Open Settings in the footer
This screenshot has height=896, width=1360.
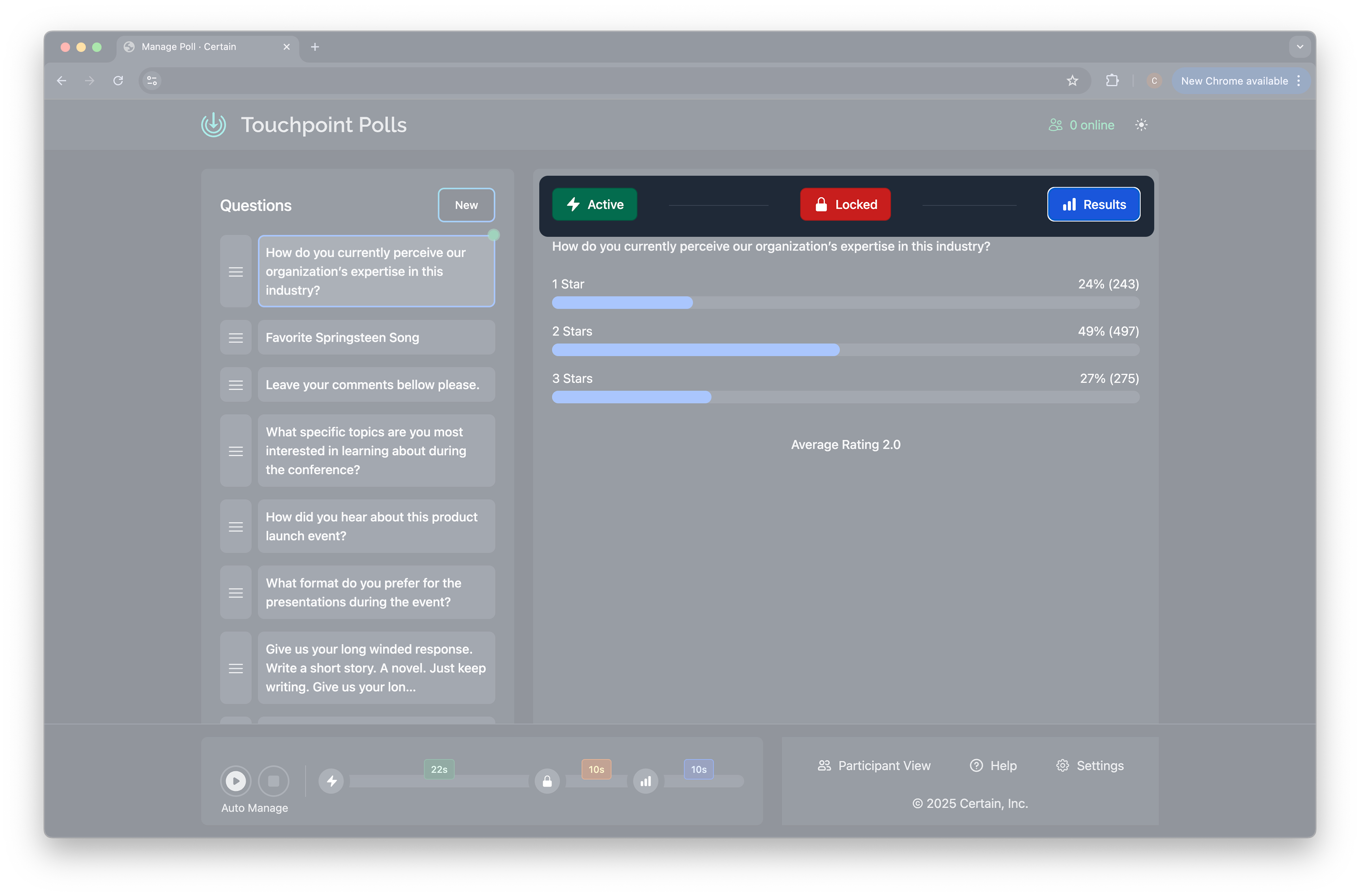click(x=1090, y=765)
